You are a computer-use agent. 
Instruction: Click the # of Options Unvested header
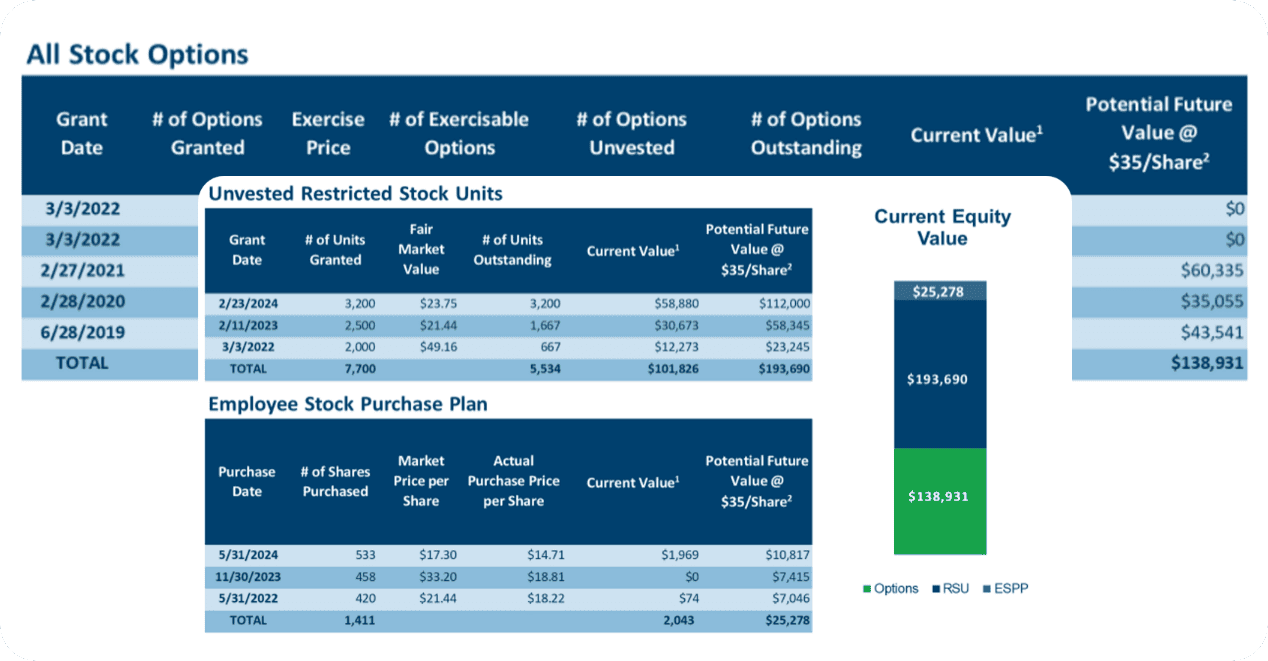pos(631,133)
